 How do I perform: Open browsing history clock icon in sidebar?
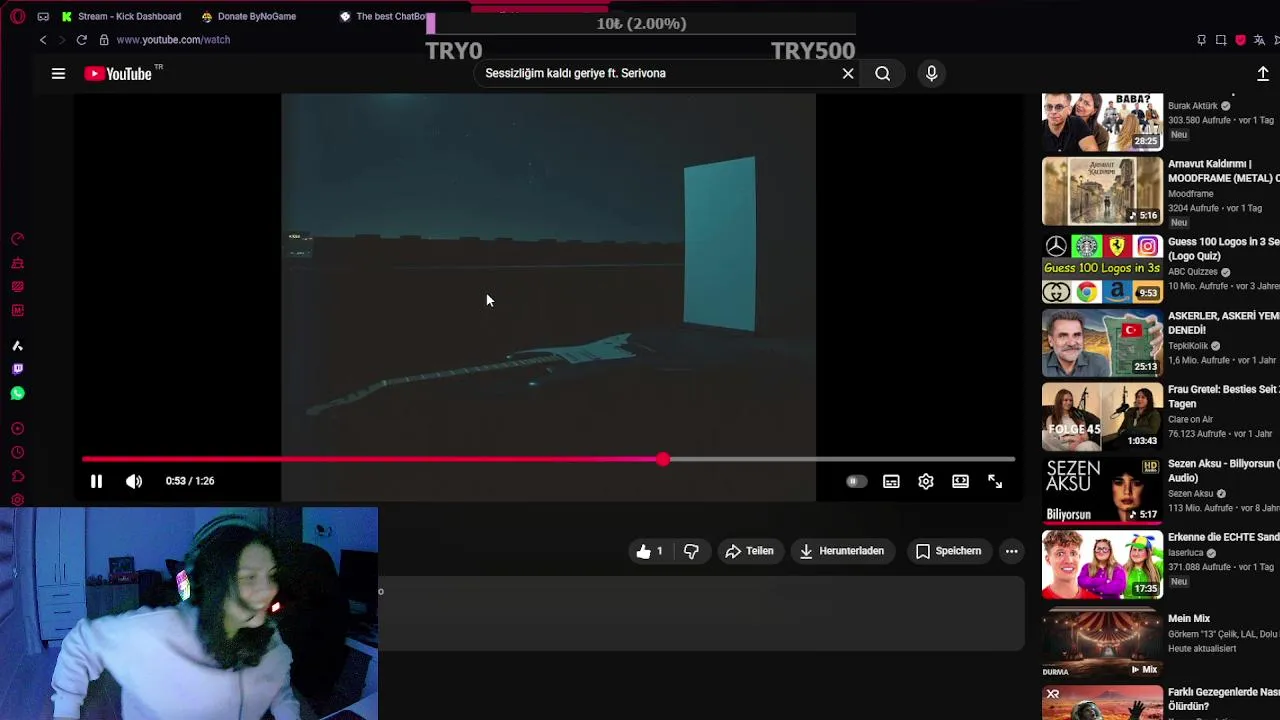pyautogui.click(x=17, y=453)
